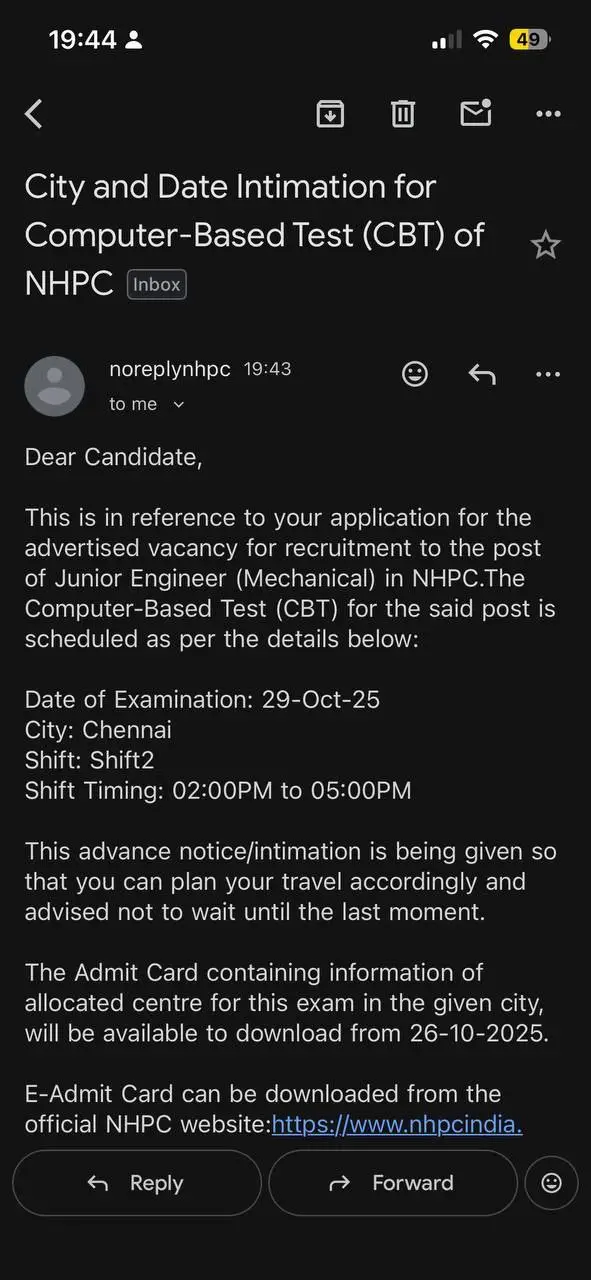591x1280 pixels.
Task: Add an emoji reaction to the message
Action: point(415,374)
